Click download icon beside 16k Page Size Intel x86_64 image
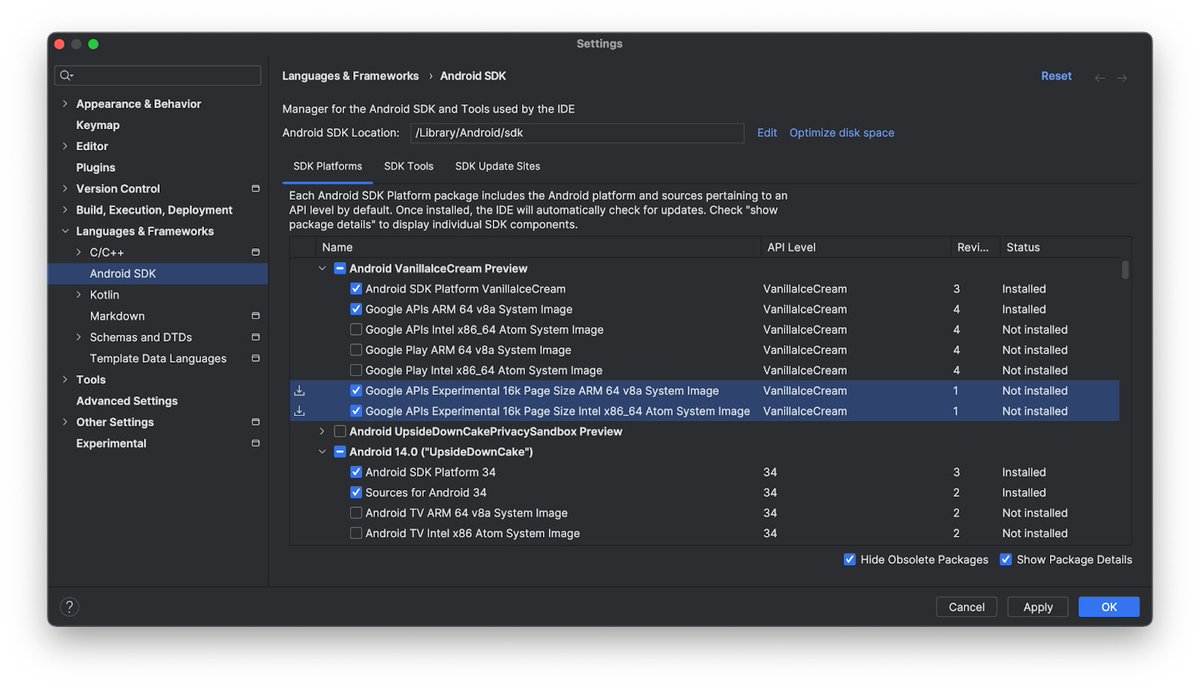The height and width of the screenshot is (689, 1200). [x=299, y=411]
